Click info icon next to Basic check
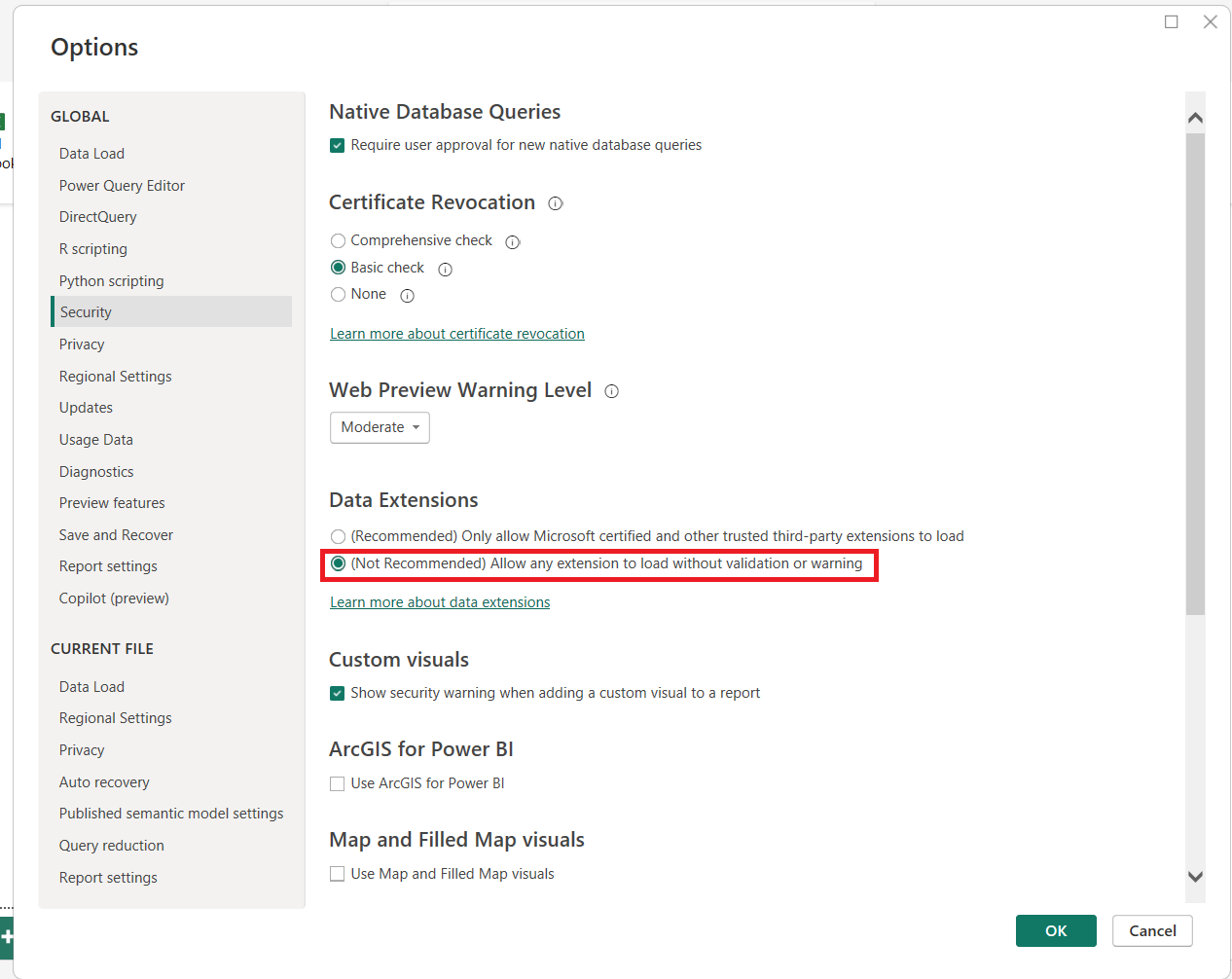The width and height of the screenshot is (1232, 979). (445, 270)
